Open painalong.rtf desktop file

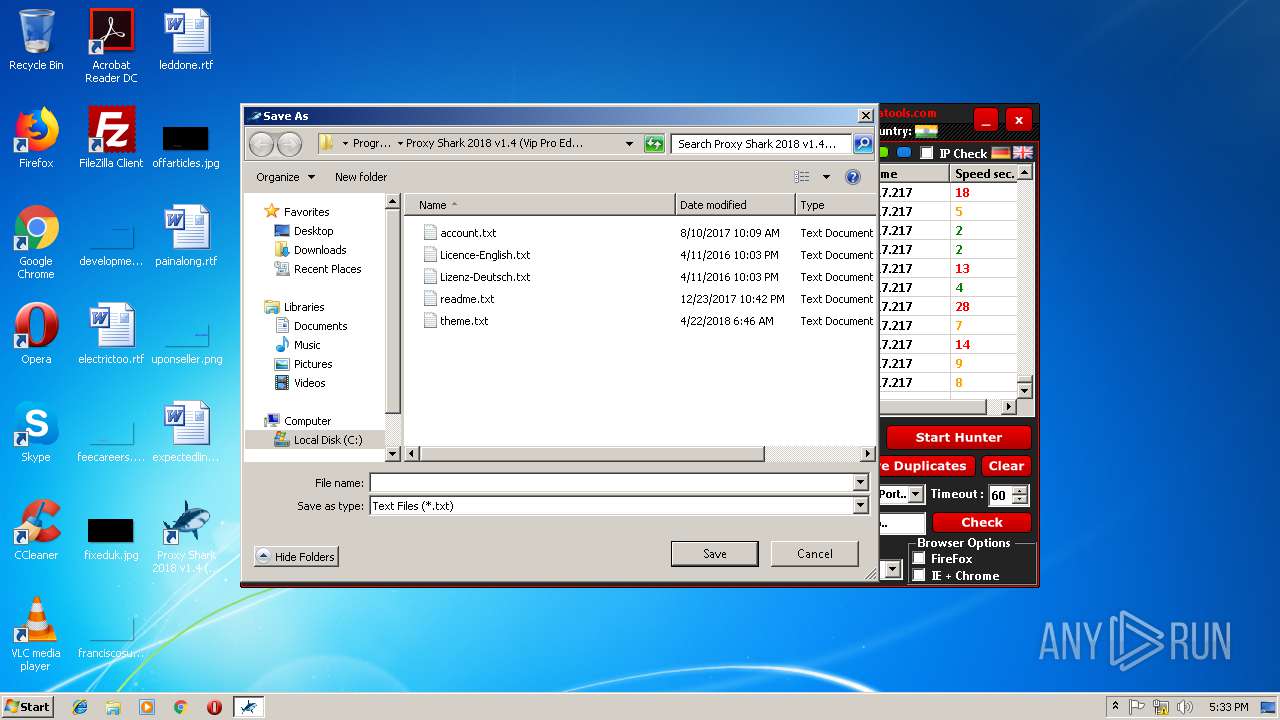point(186,236)
